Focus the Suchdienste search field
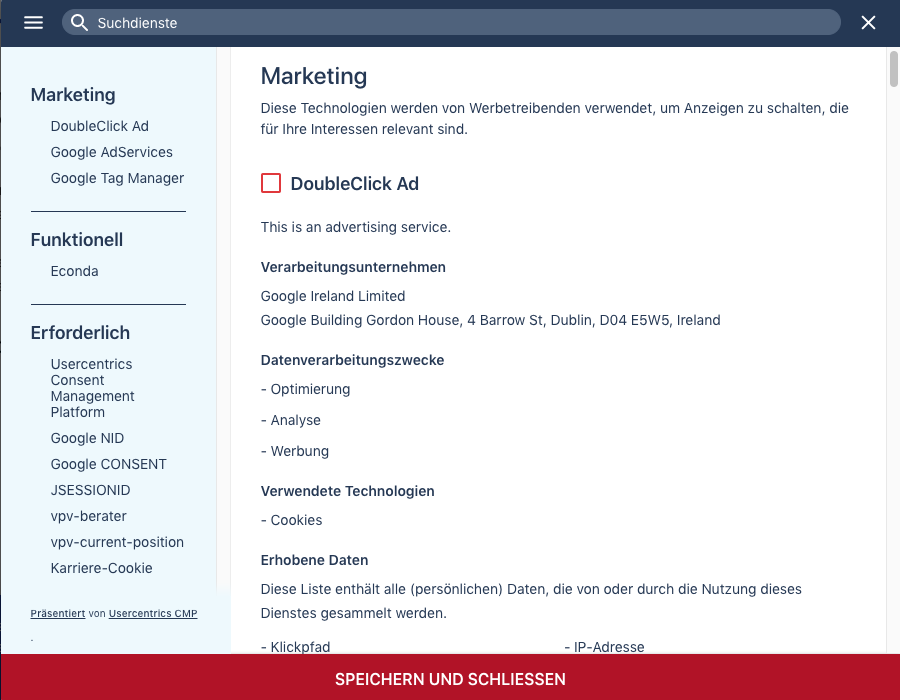This screenshot has width=900, height=700. (x=451, y=22)
